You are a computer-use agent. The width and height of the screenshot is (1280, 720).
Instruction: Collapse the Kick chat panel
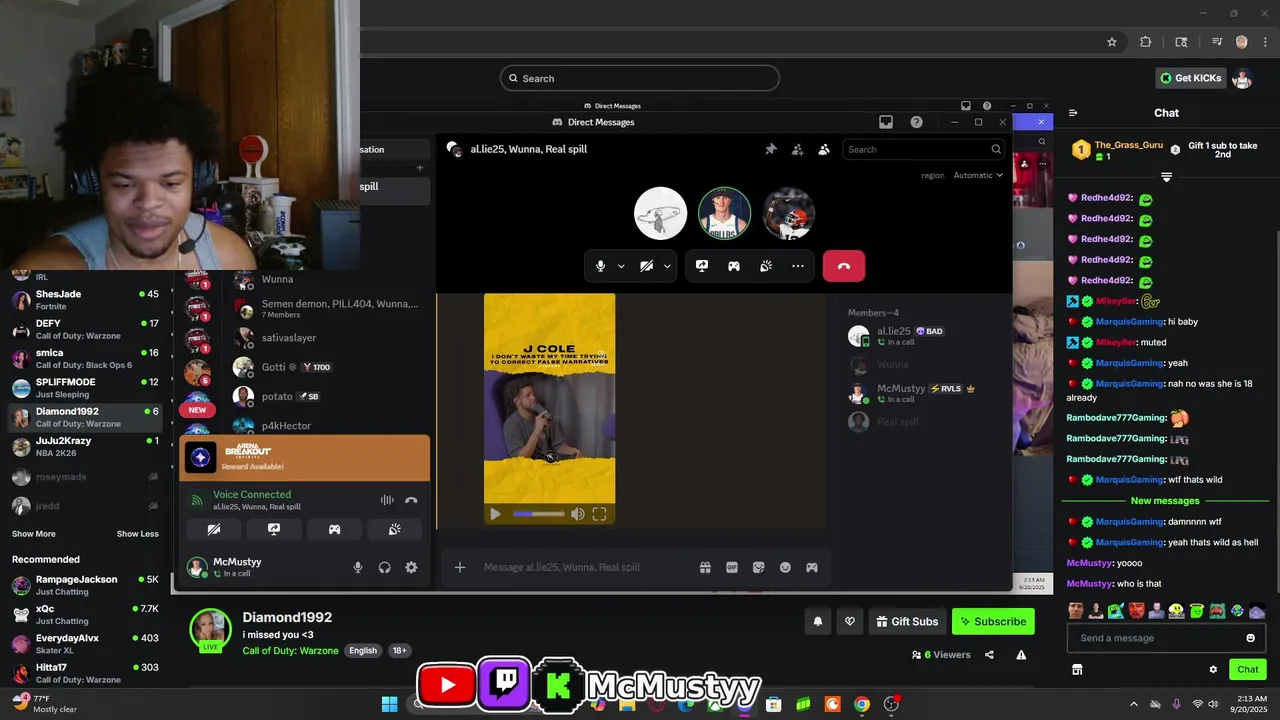[x=1073, y=113]
